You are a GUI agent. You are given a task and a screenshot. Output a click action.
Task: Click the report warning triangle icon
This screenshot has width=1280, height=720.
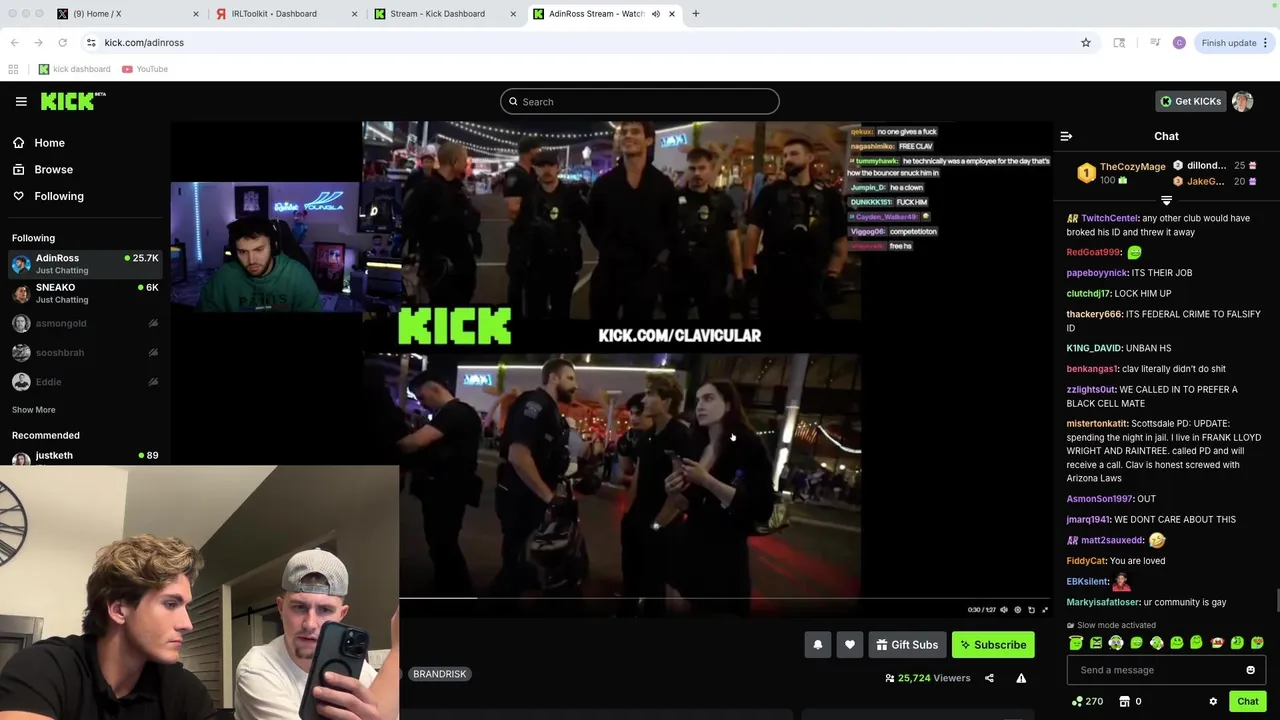[x=1021, y=678]
